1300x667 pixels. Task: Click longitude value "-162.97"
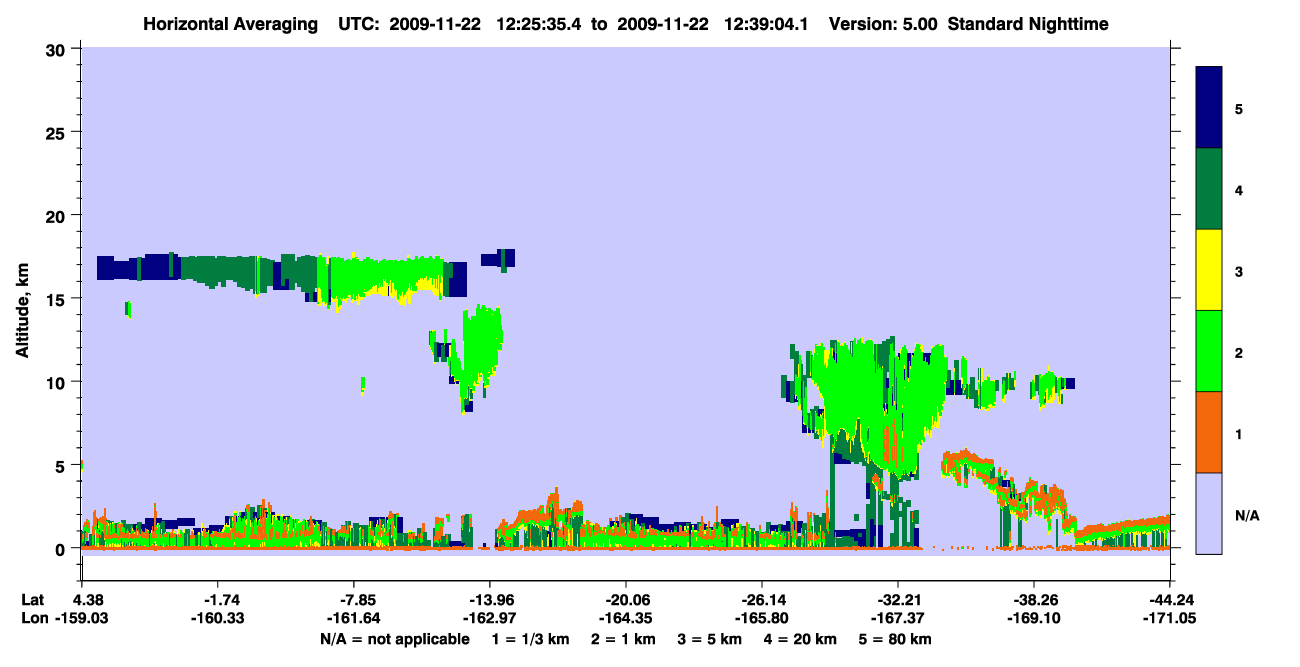[490, 619]
